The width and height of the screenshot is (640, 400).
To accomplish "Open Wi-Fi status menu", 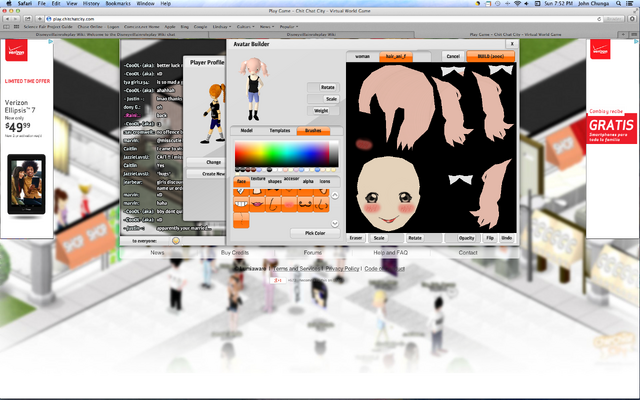I will (518, 3).
